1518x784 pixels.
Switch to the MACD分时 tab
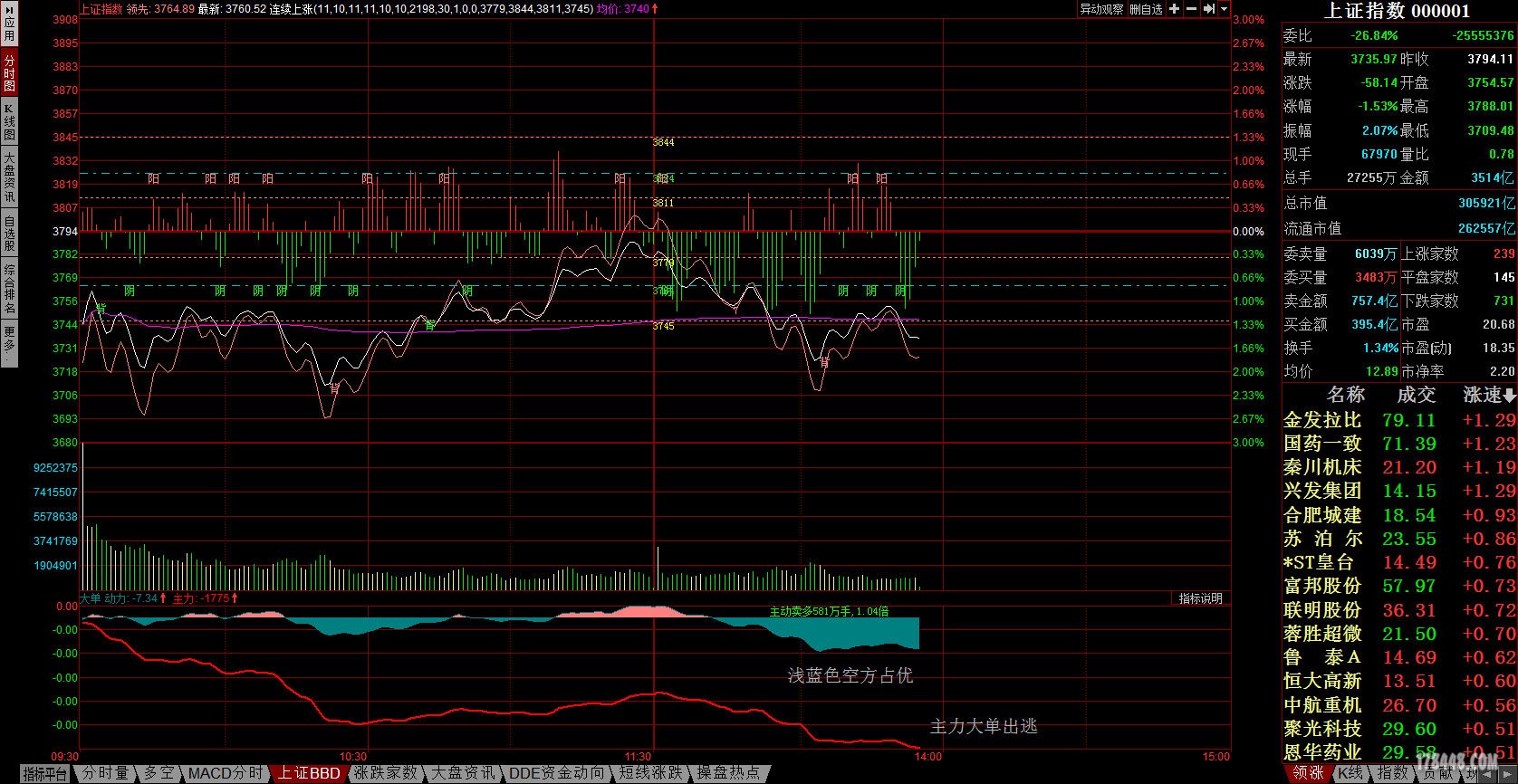(x=226, y=774)
